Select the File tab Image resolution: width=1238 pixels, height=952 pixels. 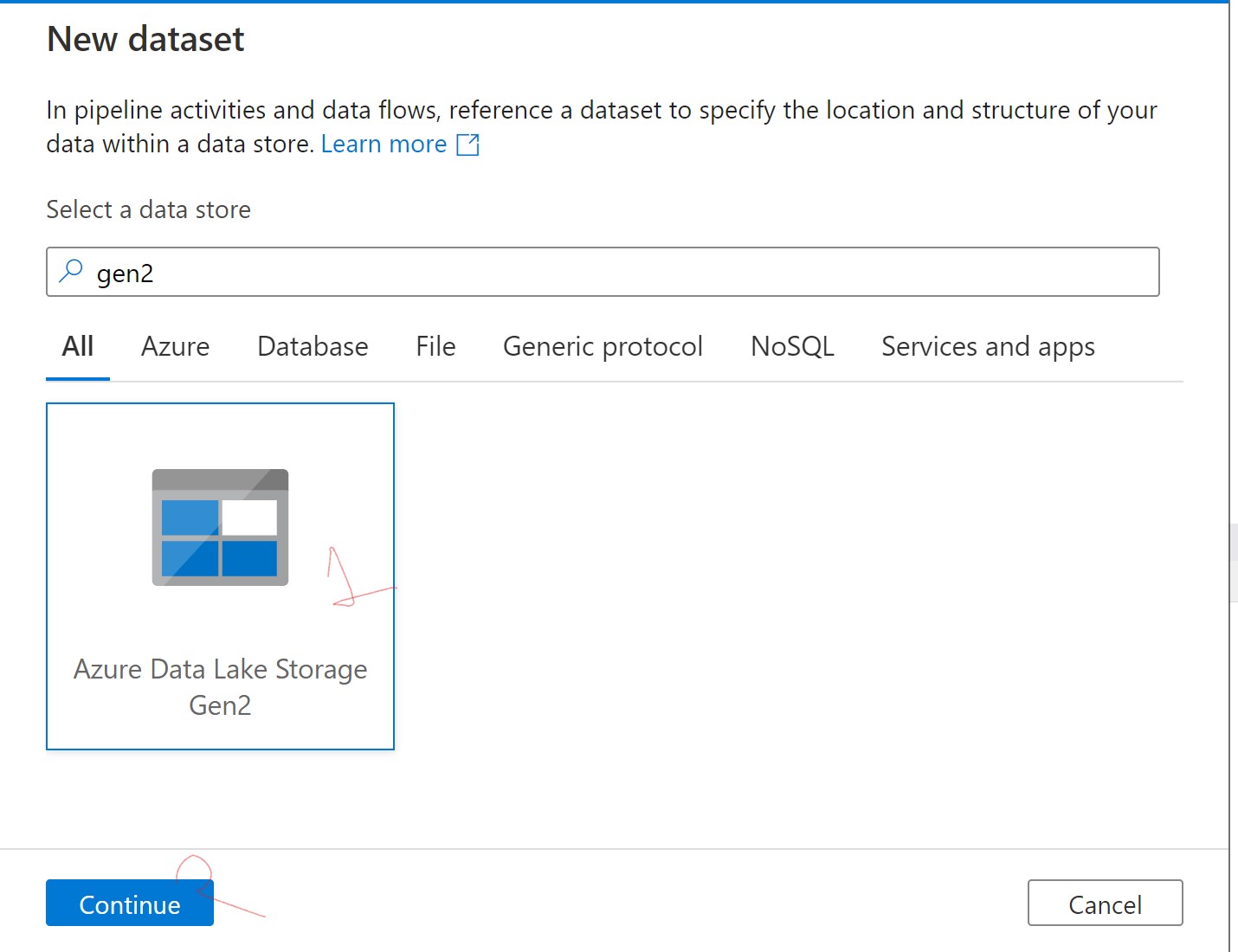tap(435, 347)
